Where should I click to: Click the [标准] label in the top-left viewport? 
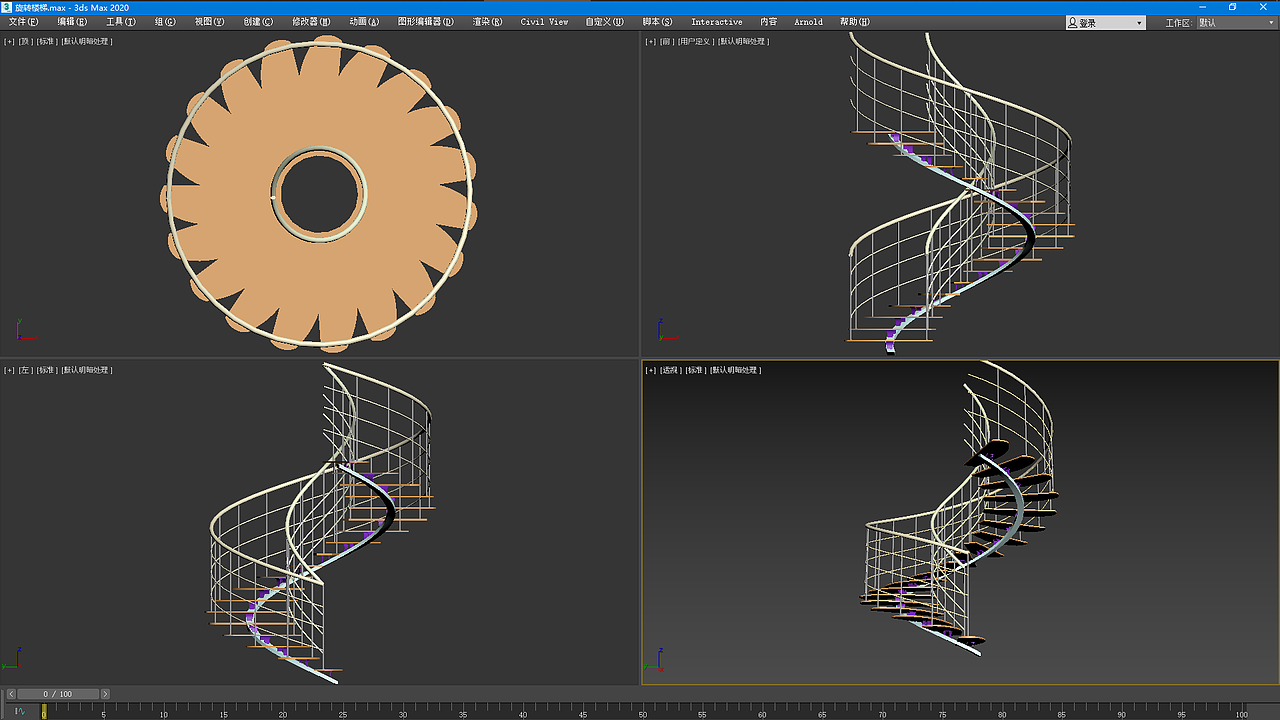[47, 41]
